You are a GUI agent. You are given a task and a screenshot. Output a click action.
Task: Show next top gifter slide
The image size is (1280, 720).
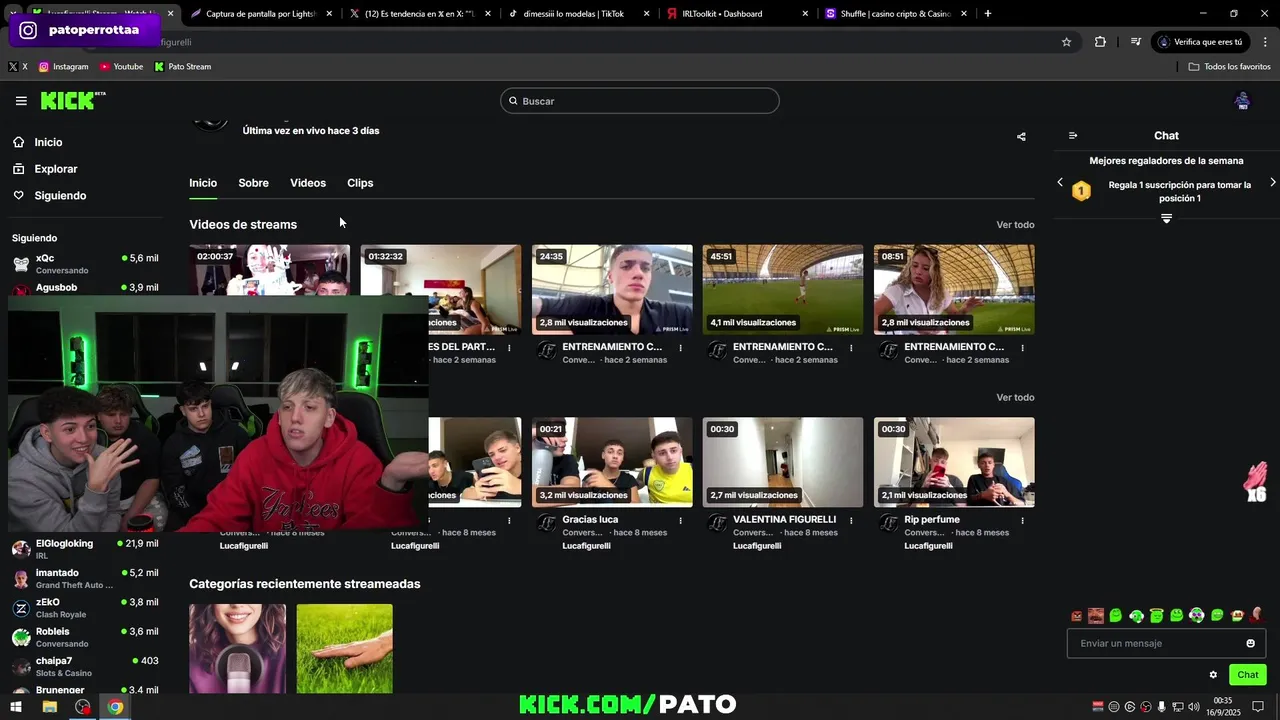point(1272,182)
